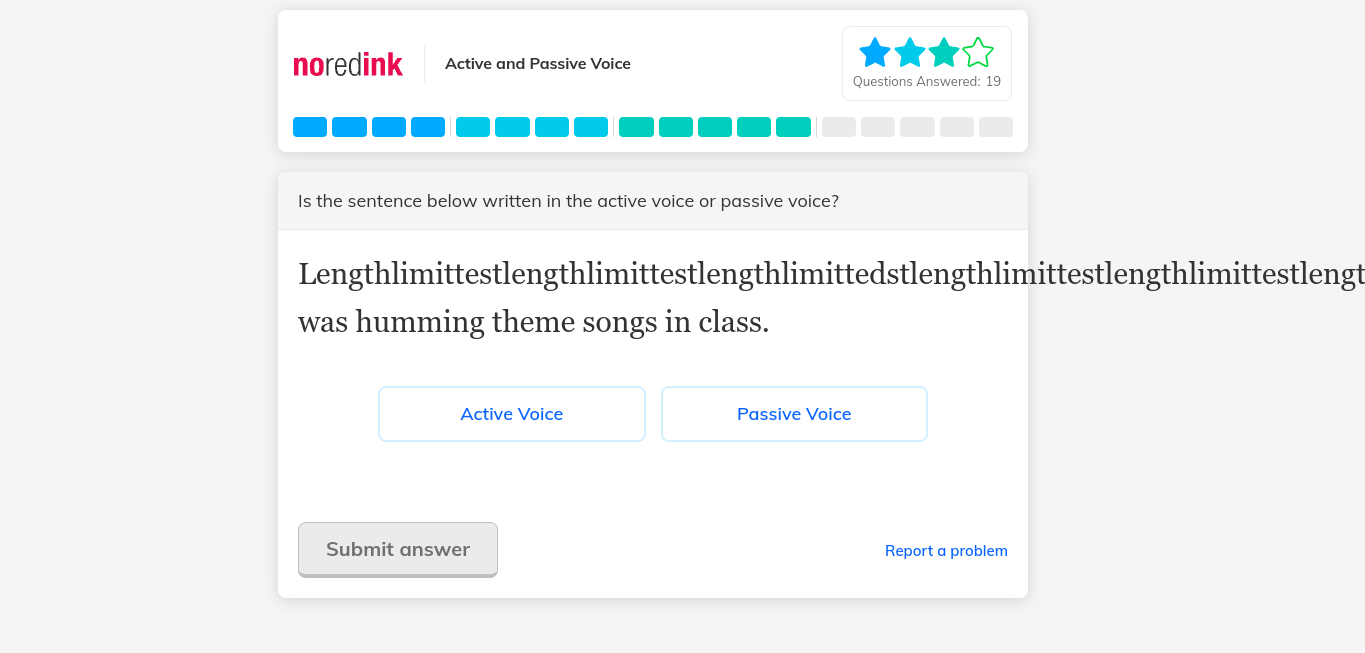Click the first blue star
The width and height of the screenshot is (1365, 653).
tap(875, 52)
